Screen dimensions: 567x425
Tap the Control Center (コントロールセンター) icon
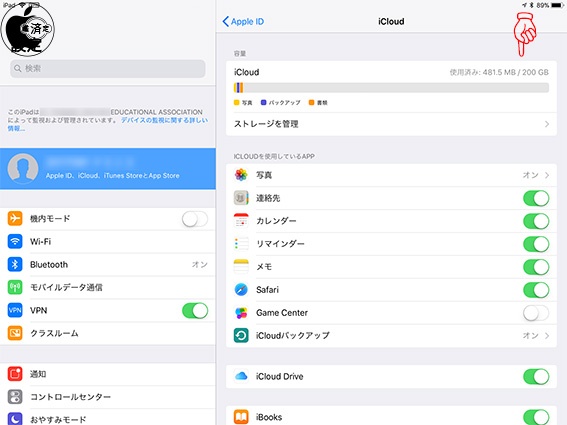[15, 397]
